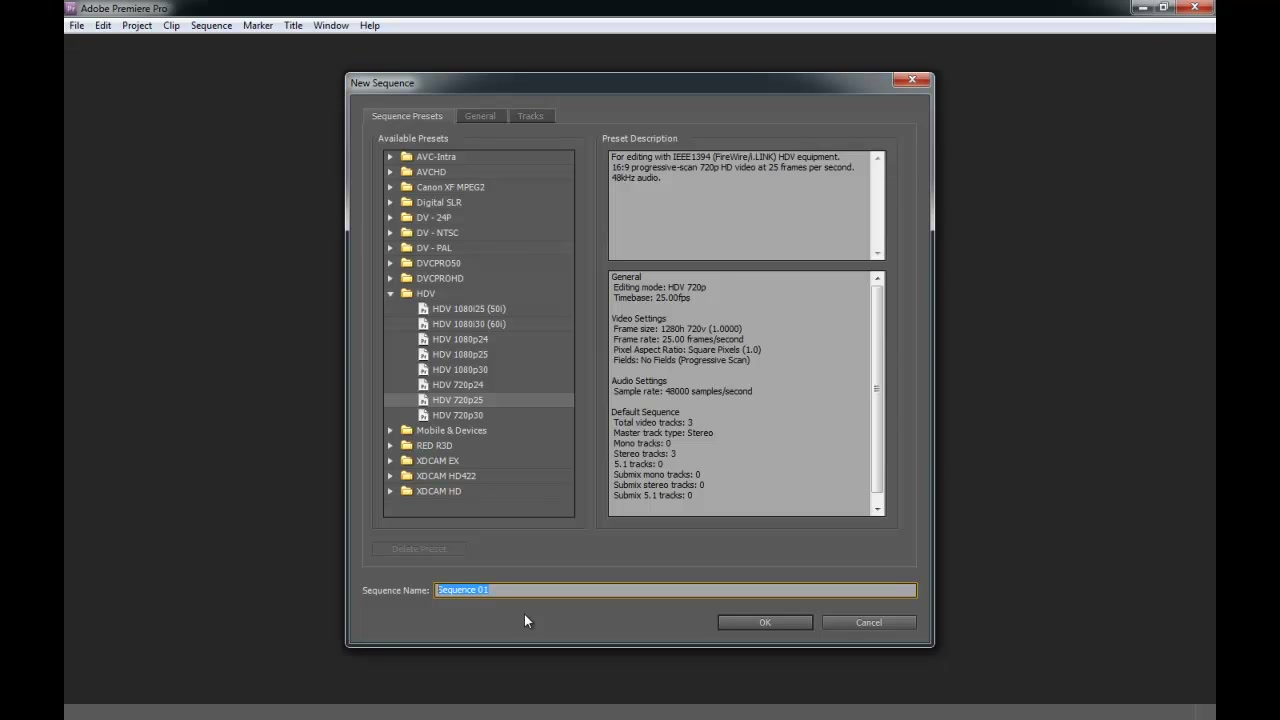This screenshot has width=1280, height=720.
Task: Click the RED R3D folder icon
Action: (407, 446)
